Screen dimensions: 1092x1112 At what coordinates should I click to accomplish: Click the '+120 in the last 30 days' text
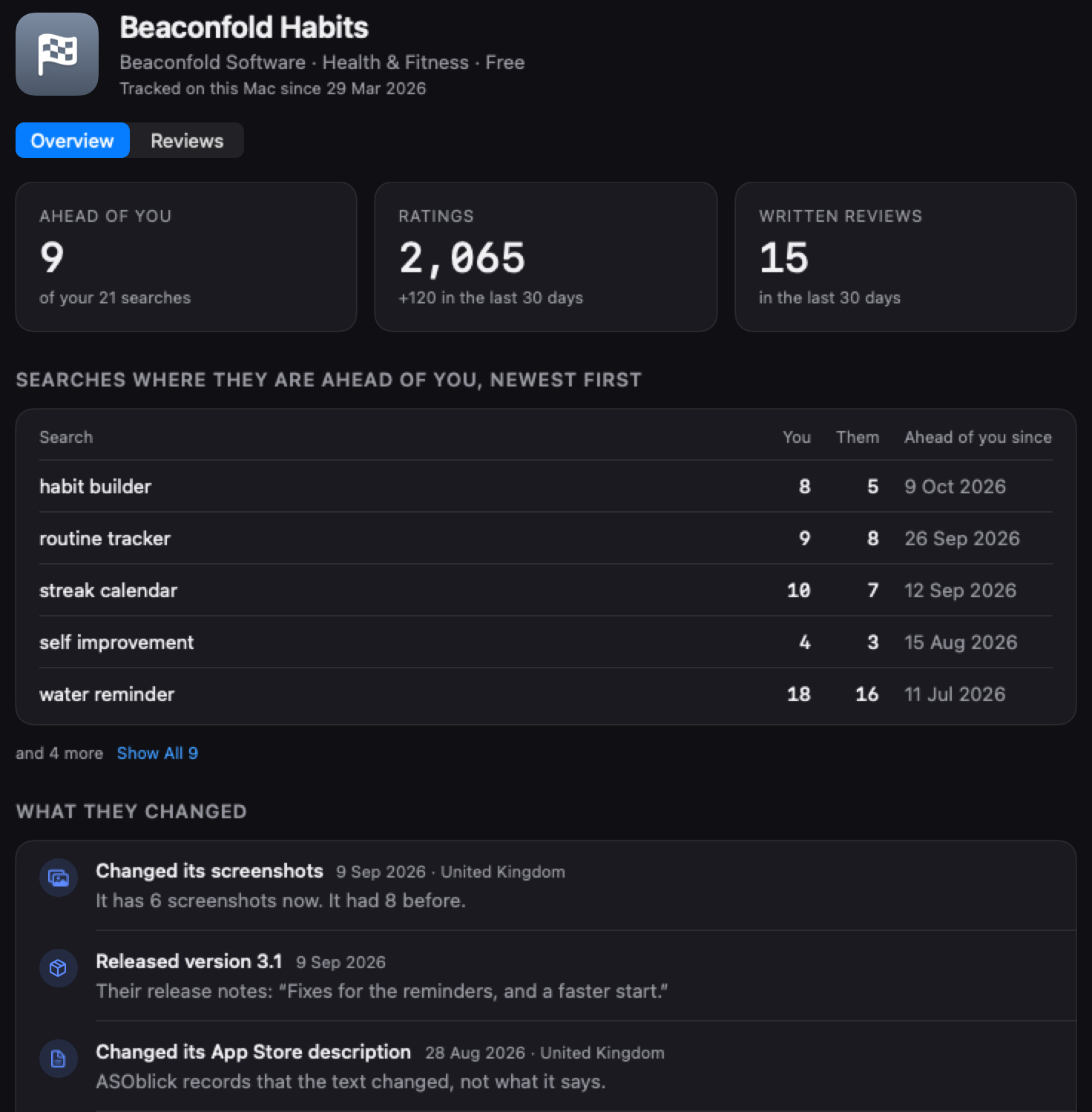coord(490,297)
